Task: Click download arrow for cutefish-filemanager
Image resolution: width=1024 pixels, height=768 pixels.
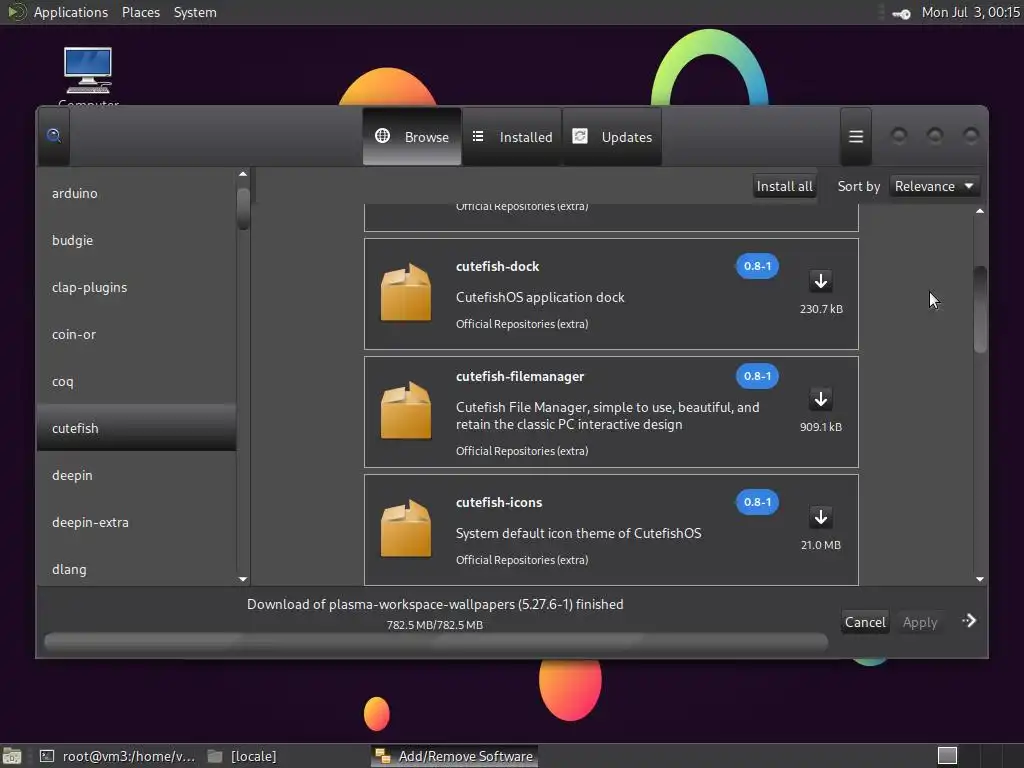Action: pos(821,399)
